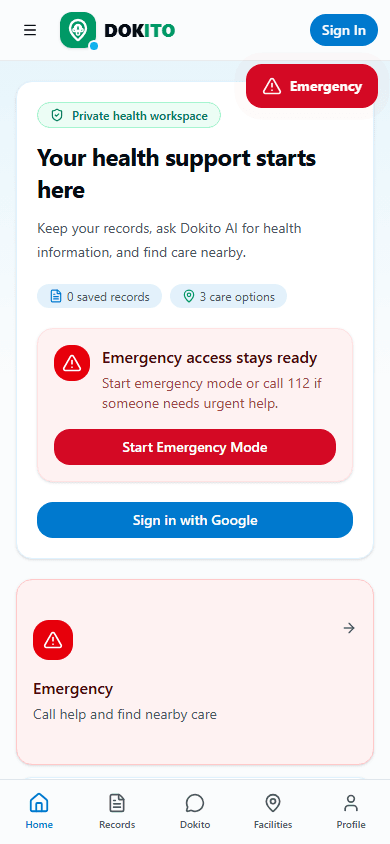Open the Profile tab
Image resolution: width=390 pixels, height=844 pixels.
pos(351,811)
